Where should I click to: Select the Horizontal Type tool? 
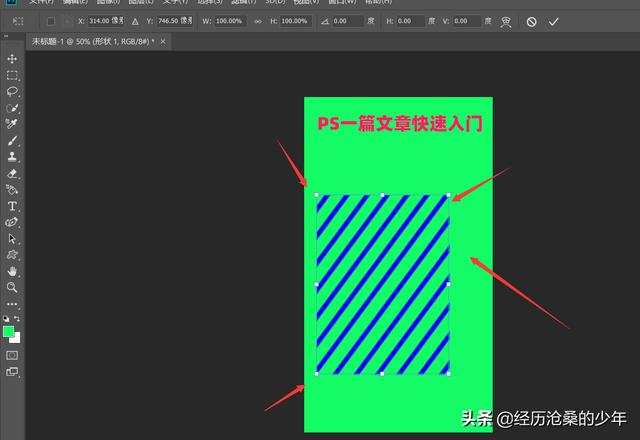[x=12, y=206]
